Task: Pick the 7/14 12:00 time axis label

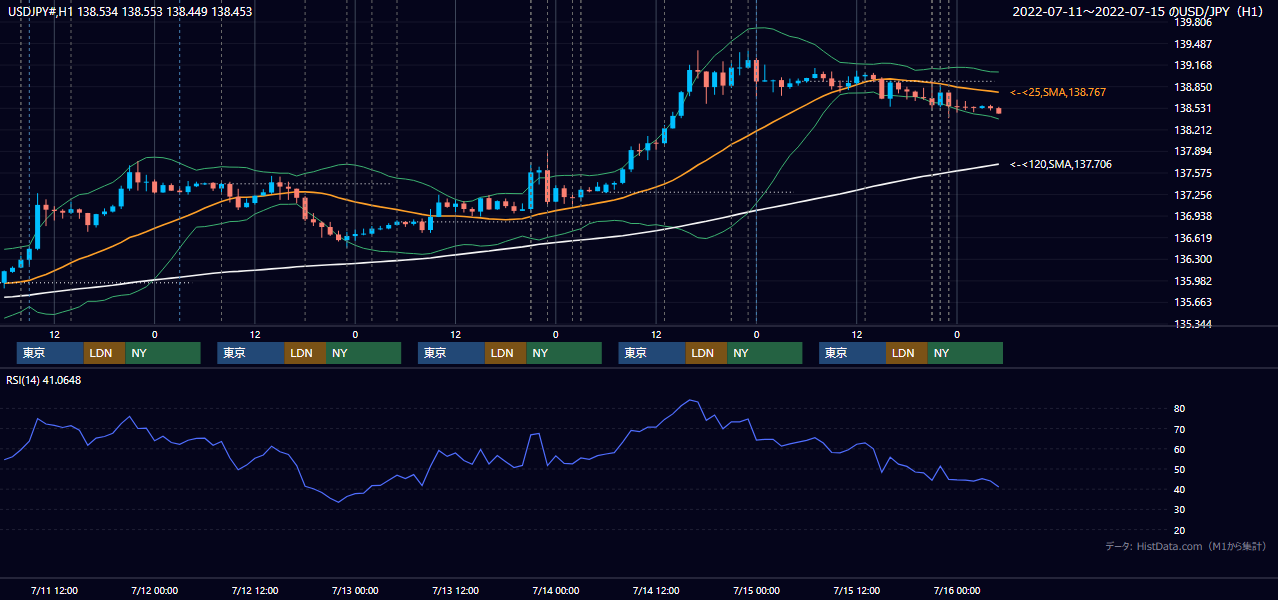Action: (657, 590)
